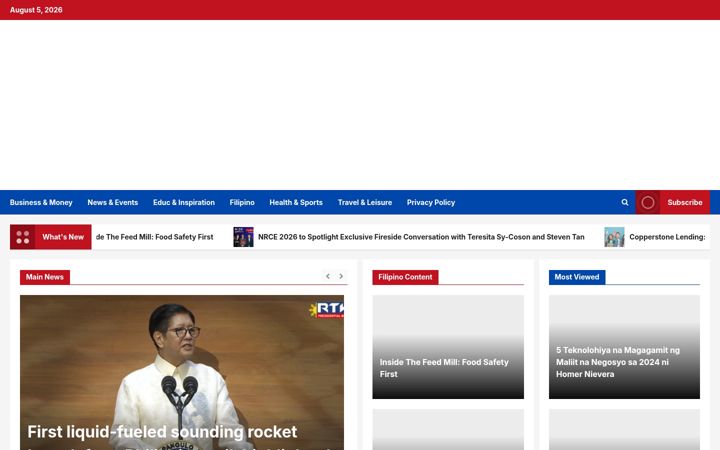
Task: Select the Main News section heading
Action: coord(45,277)
